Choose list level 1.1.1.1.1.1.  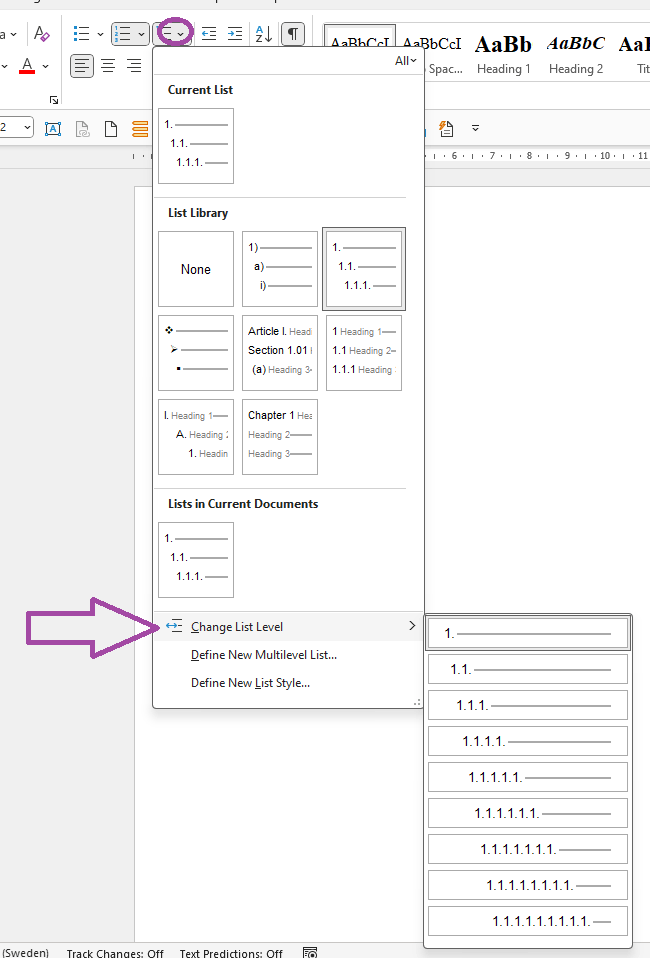tap(528, 813)
